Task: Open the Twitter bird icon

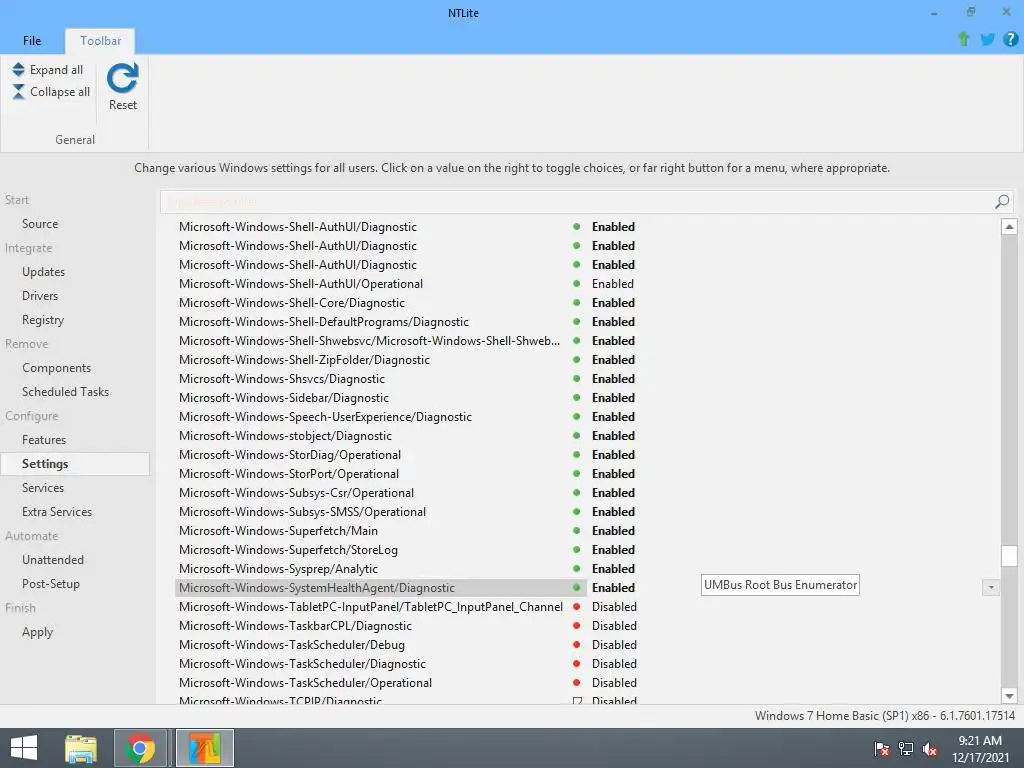Action: (x=987, y=39)
